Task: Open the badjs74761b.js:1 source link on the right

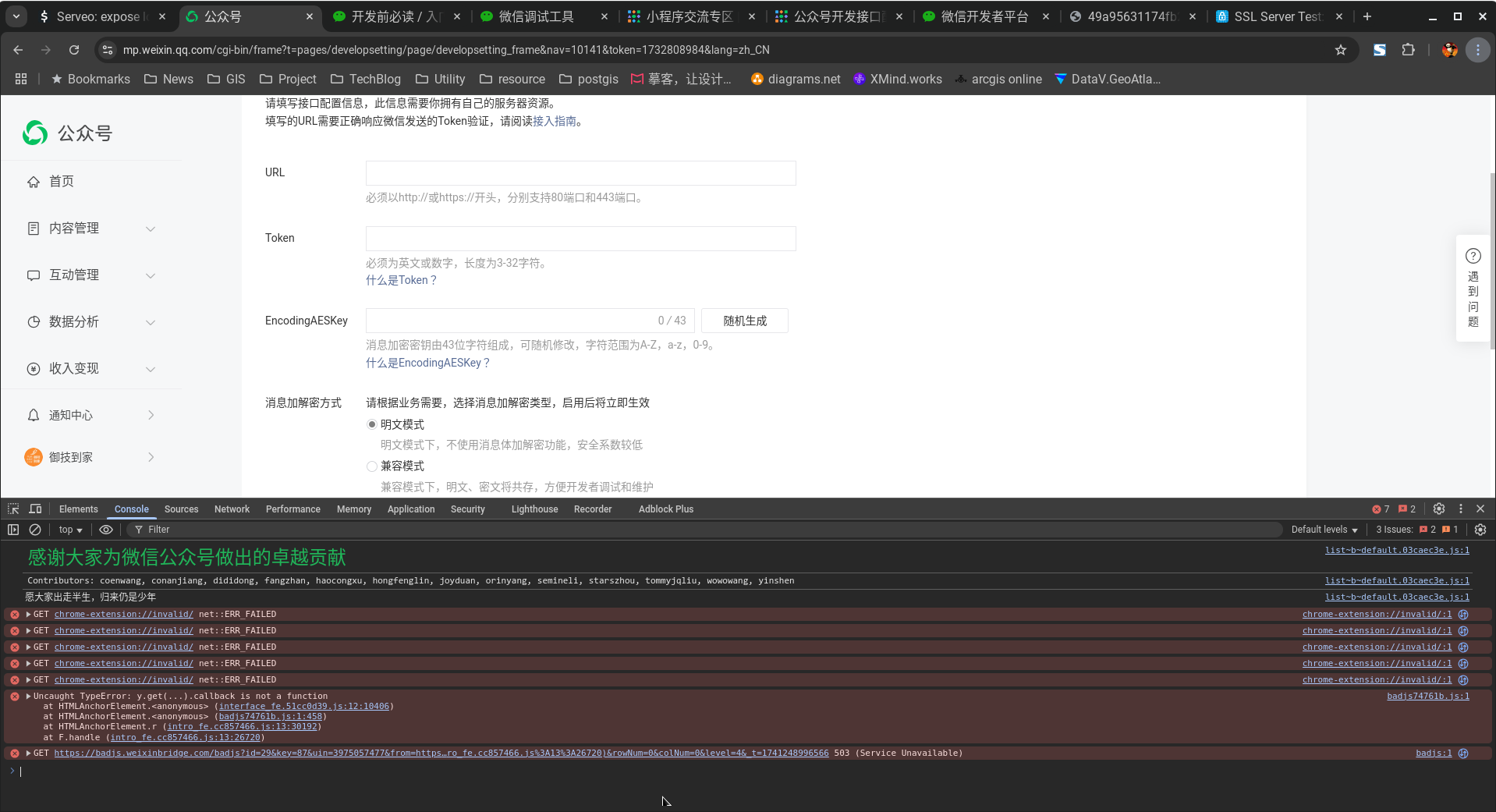Action: point(1427,696)
